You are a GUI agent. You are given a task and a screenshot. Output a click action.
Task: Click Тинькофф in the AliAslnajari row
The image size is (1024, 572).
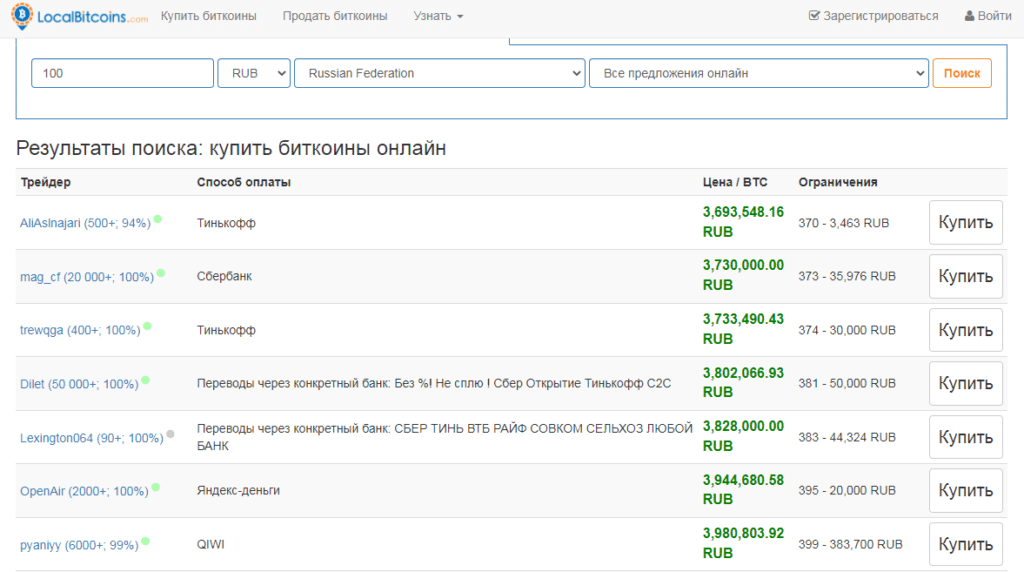pyautogui.click(x=226, y=223)
